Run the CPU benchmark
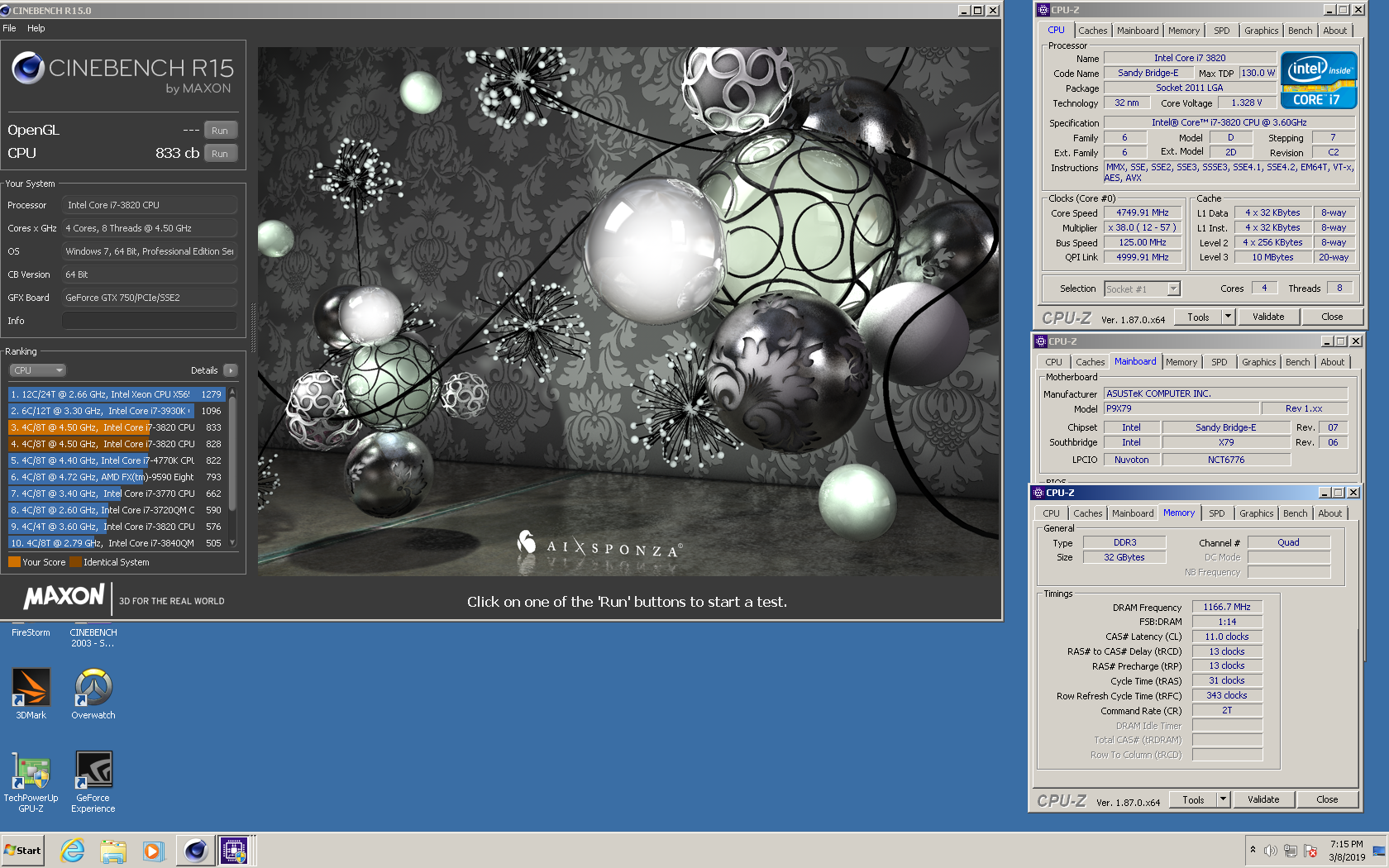1389x868 pixels. [x=220, y=154]
